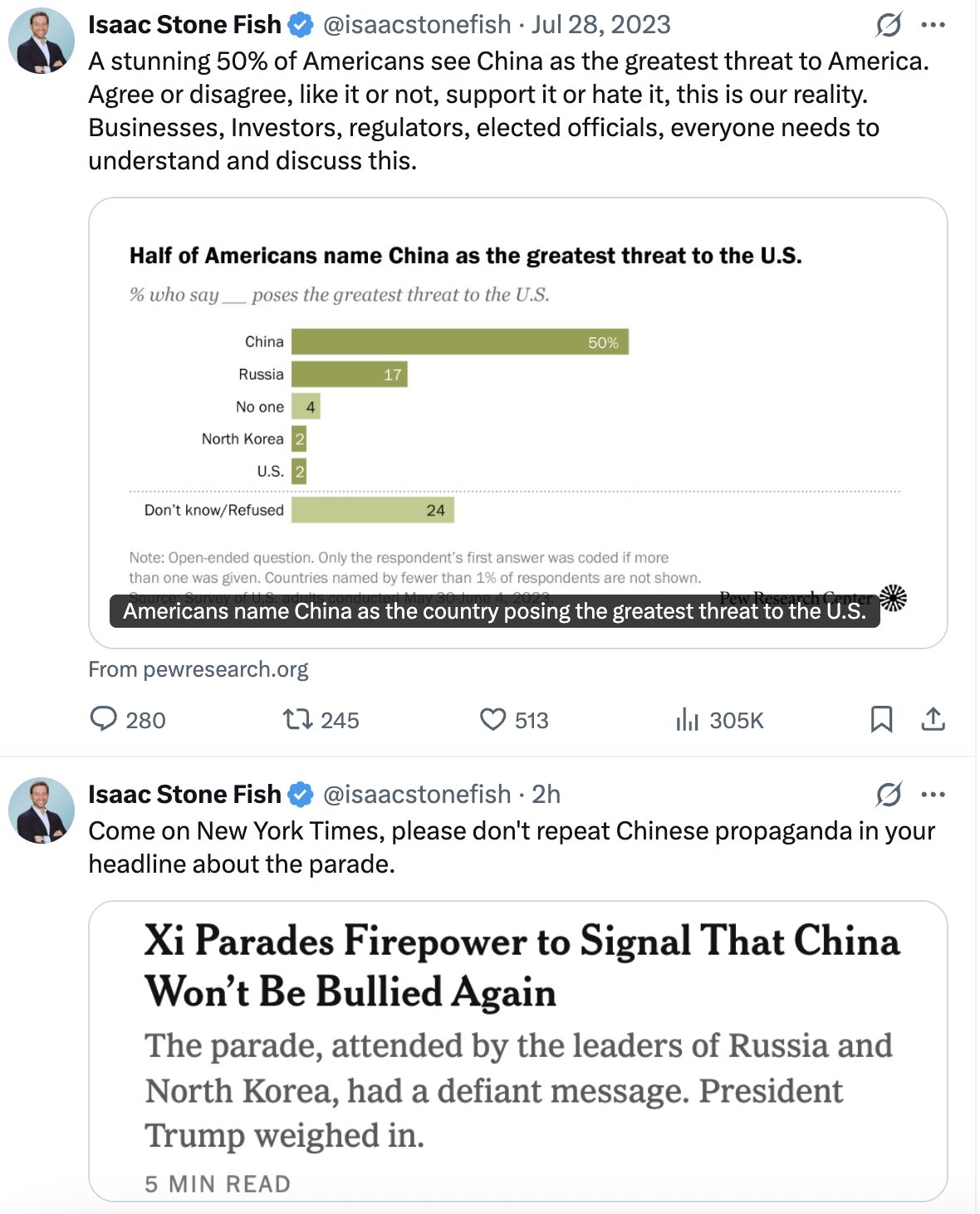980x1214 pixels.
Task: Open Isaac Stone Fish profile from first tweet name
Action: point(184,25)
